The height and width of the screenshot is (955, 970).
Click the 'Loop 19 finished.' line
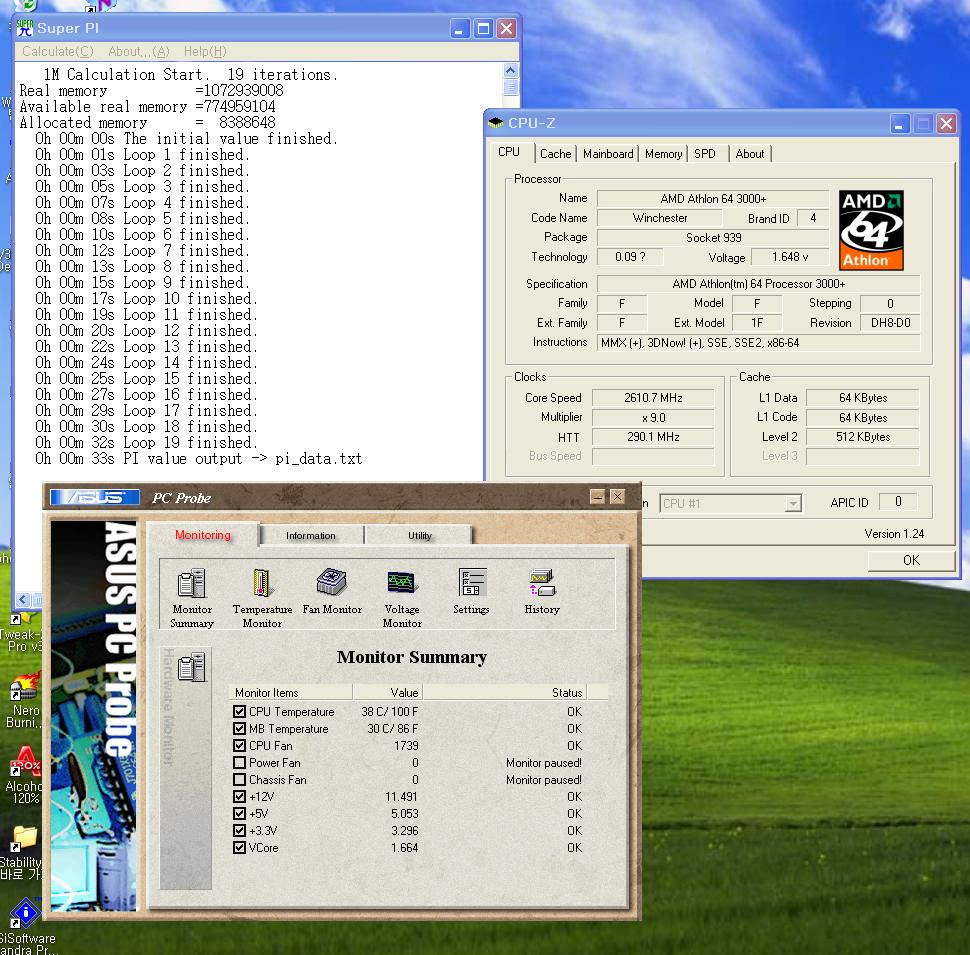click(189, 443)
